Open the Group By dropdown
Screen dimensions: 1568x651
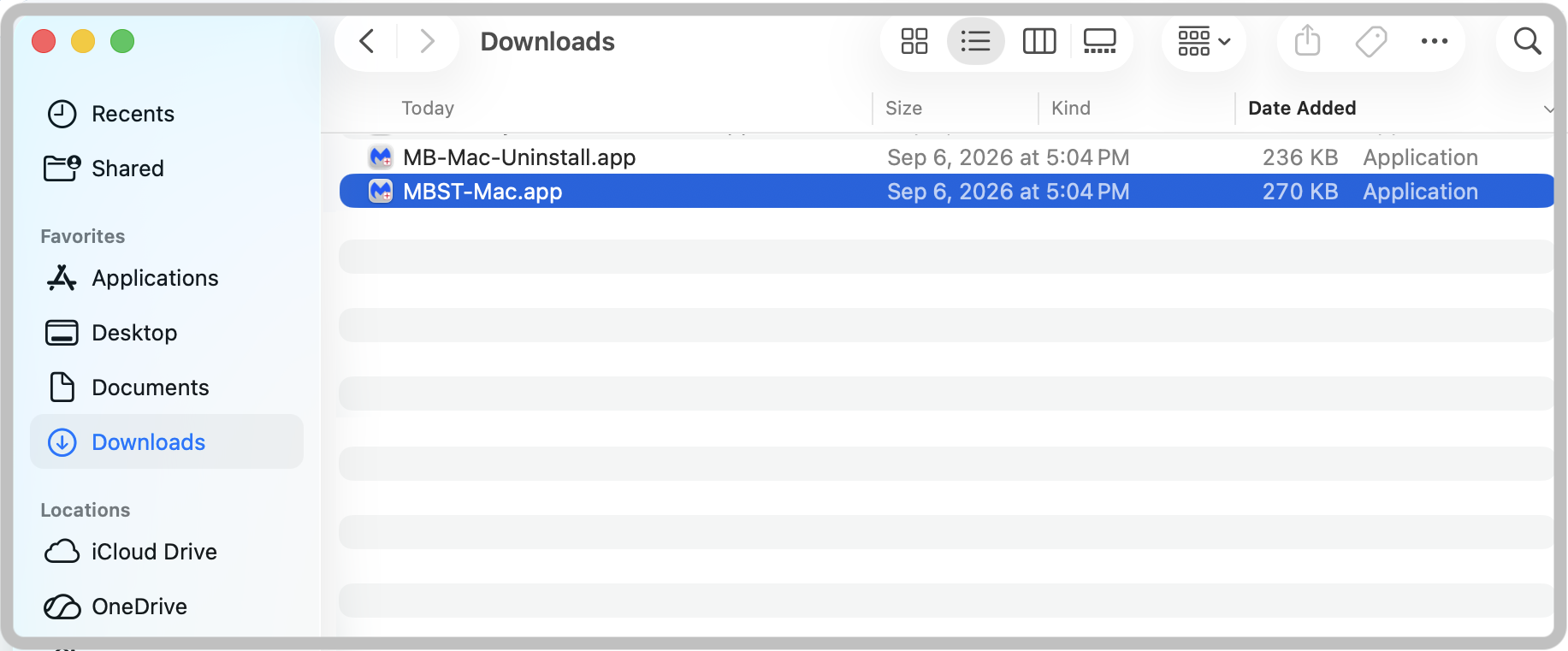[1204, 41]
